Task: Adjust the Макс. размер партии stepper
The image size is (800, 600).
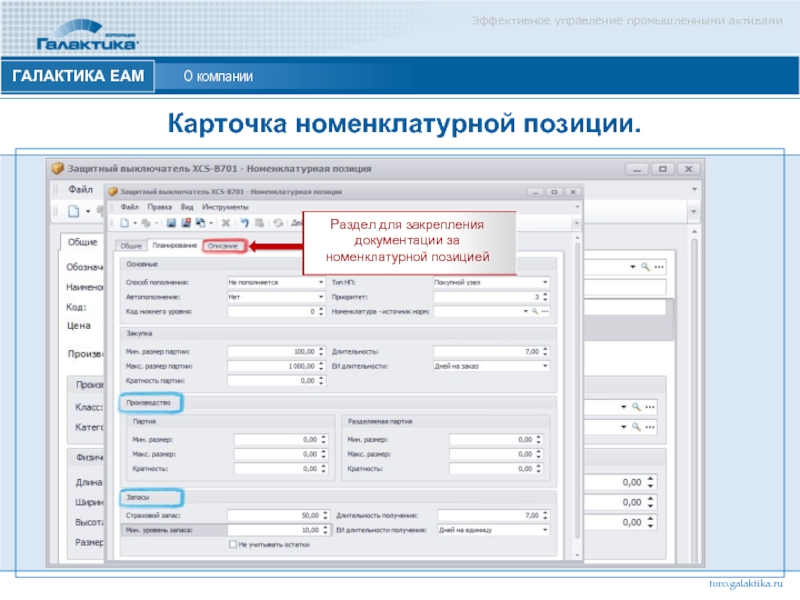Action: 321,366
